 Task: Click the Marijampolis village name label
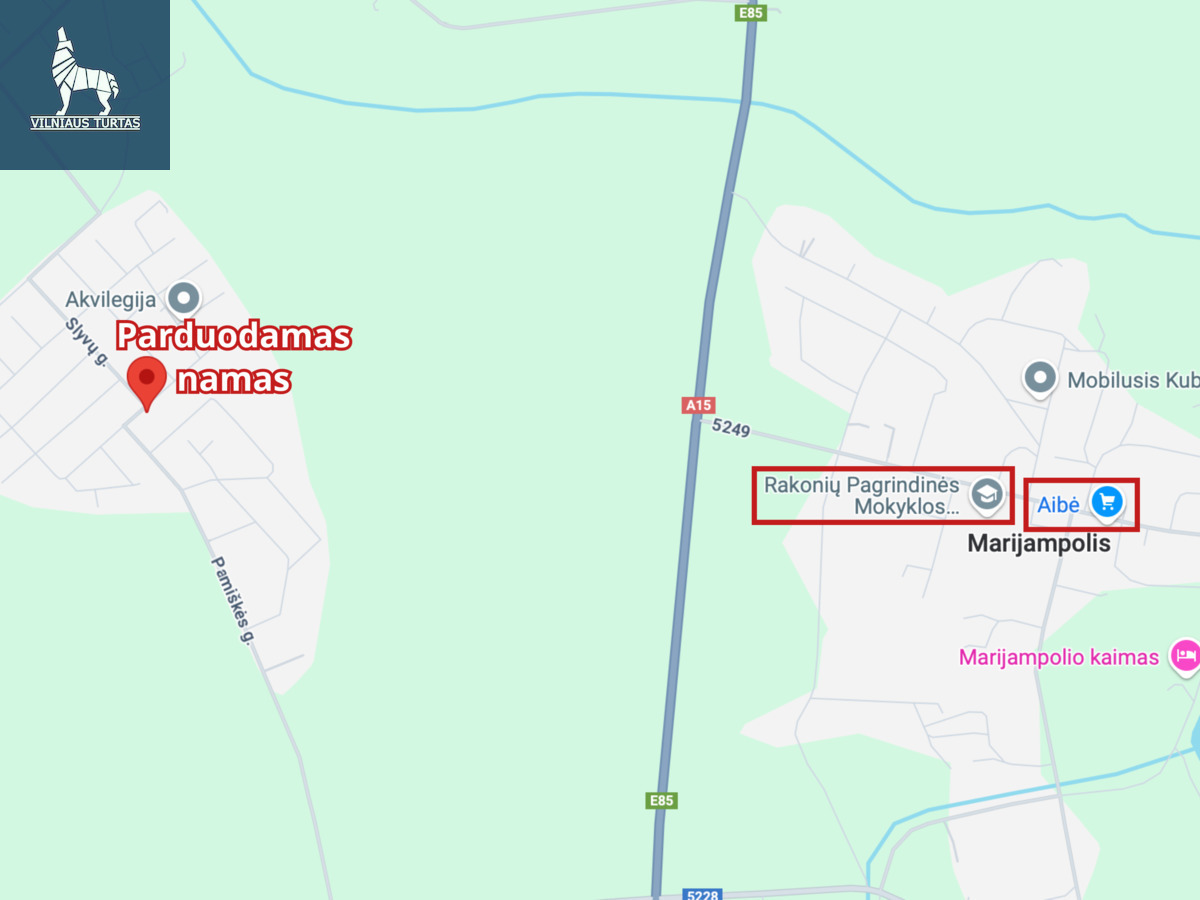[x=1039, y=544]
